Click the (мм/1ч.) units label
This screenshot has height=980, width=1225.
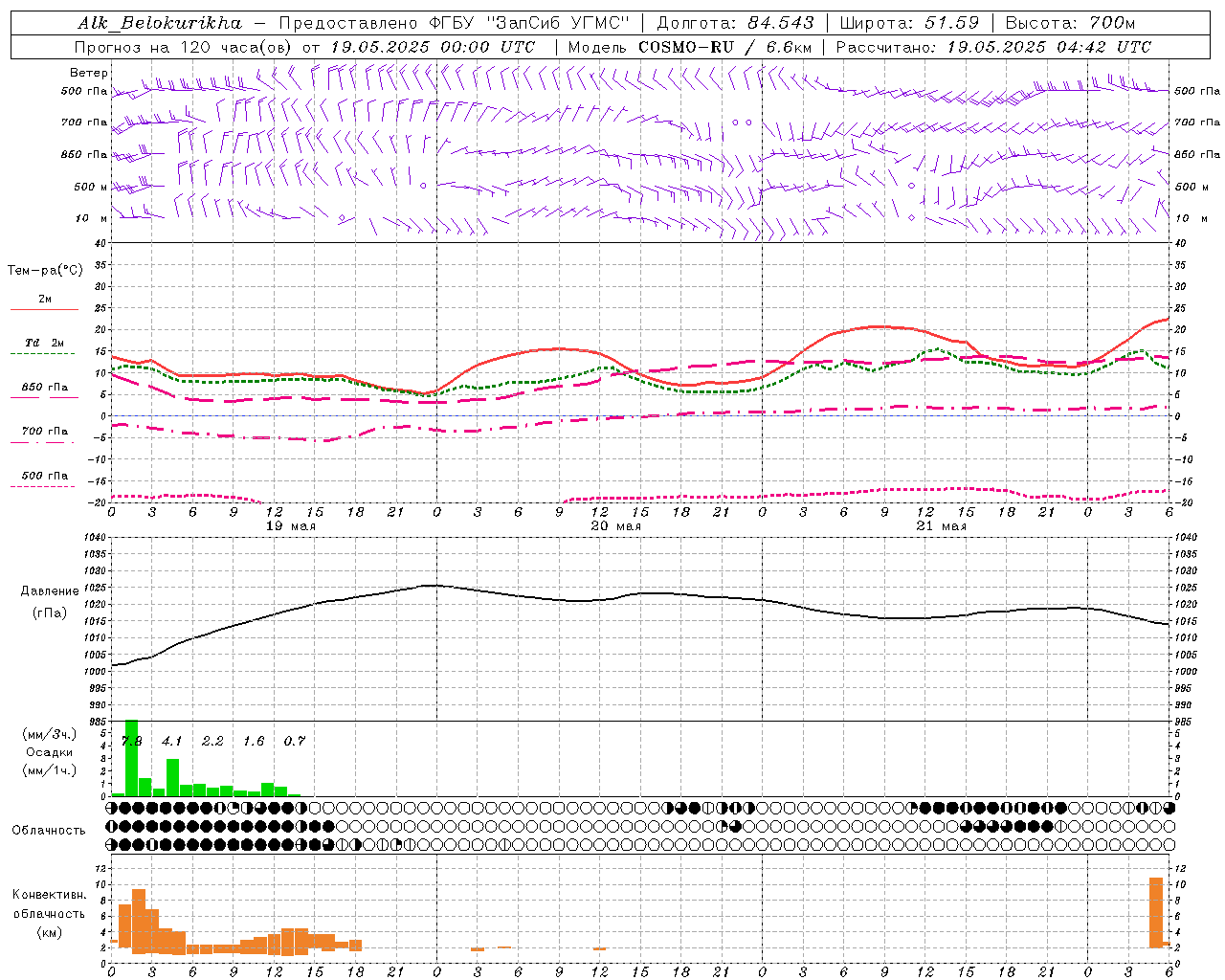50,770
